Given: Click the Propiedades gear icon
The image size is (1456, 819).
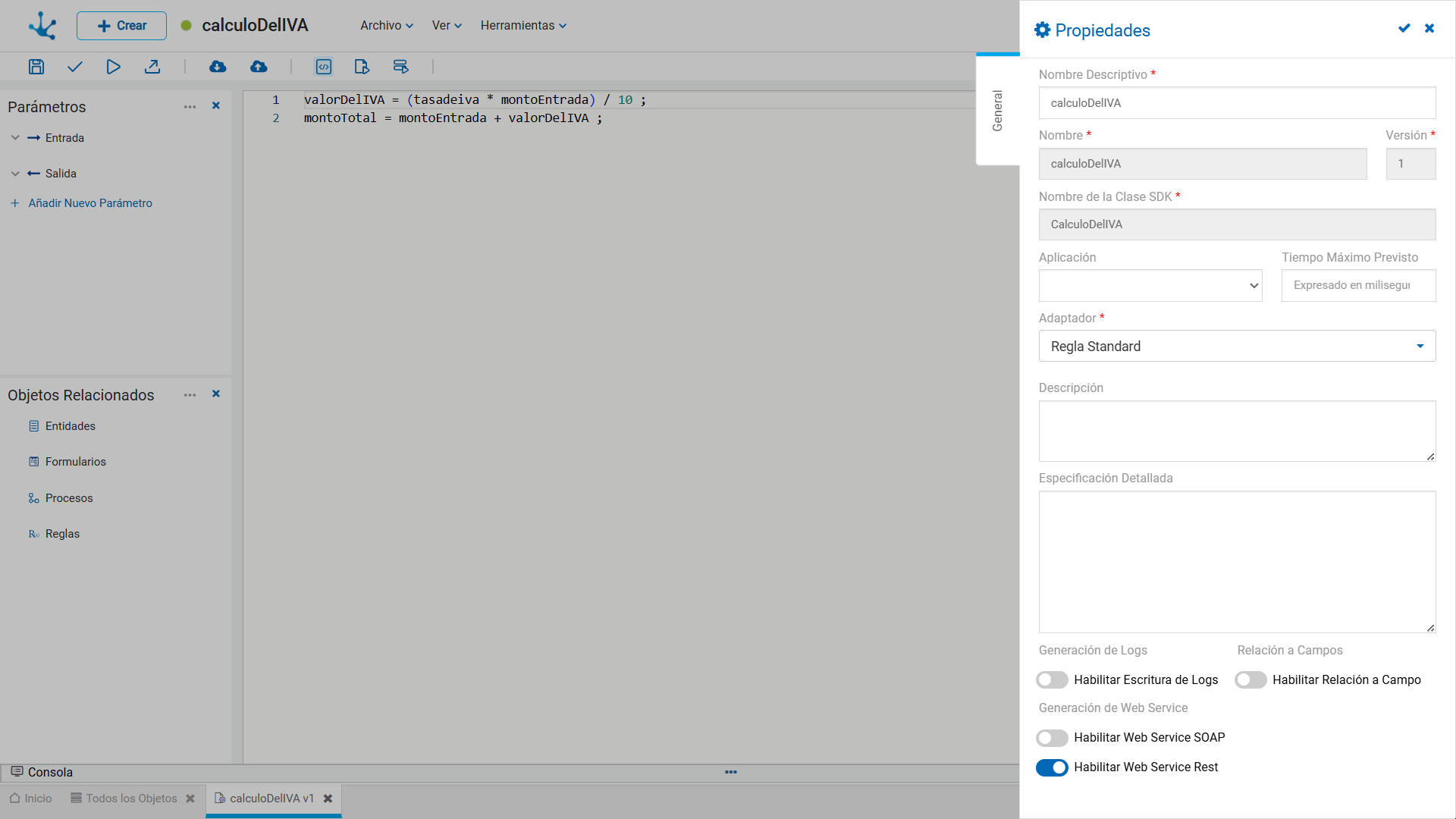Looking at the screenshot, I should (x=1043, y=30).
